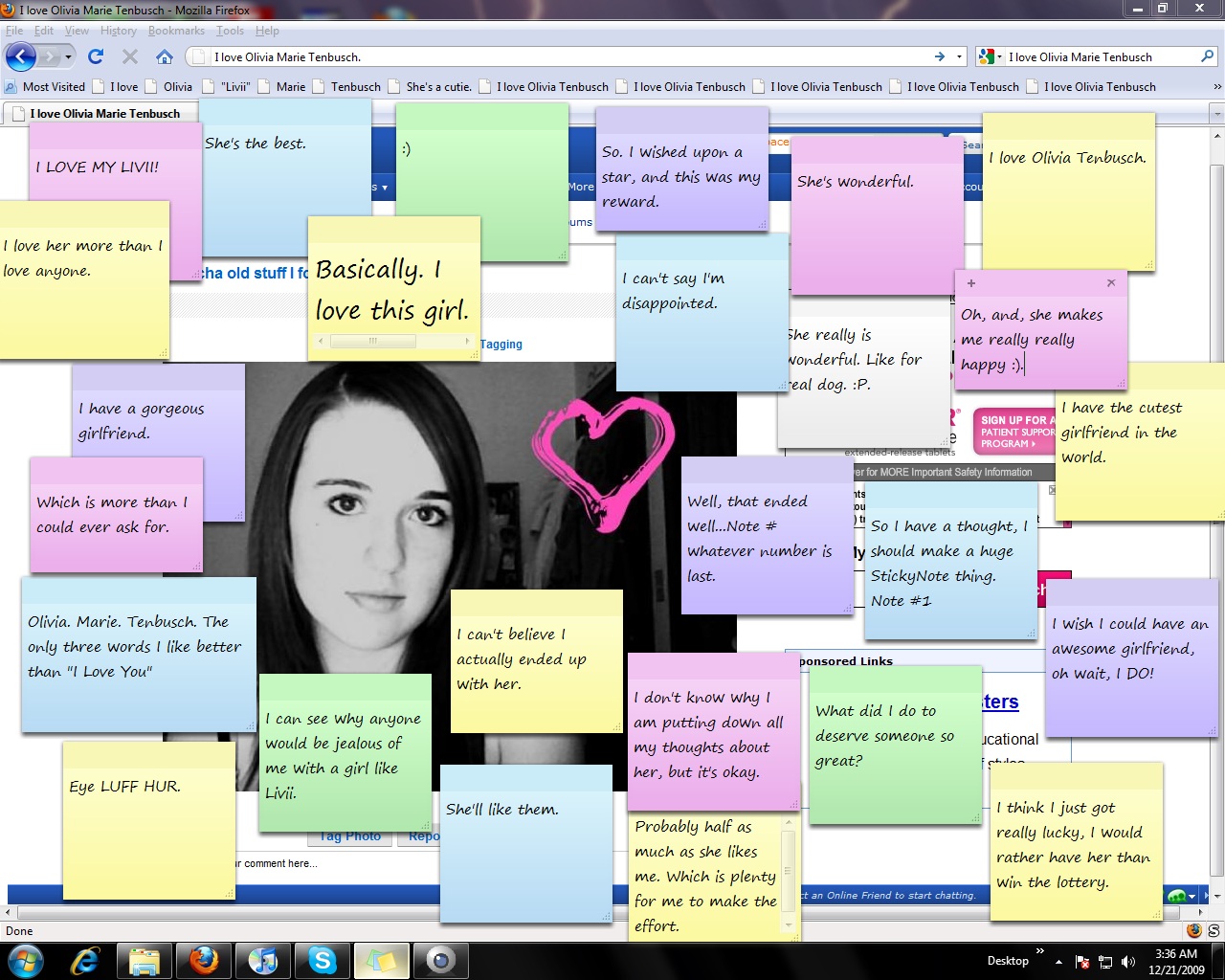1225x980 pixels.
Task: Click vertical scrollbar in 'Probably half as' note
Action: tap(790, 873)
